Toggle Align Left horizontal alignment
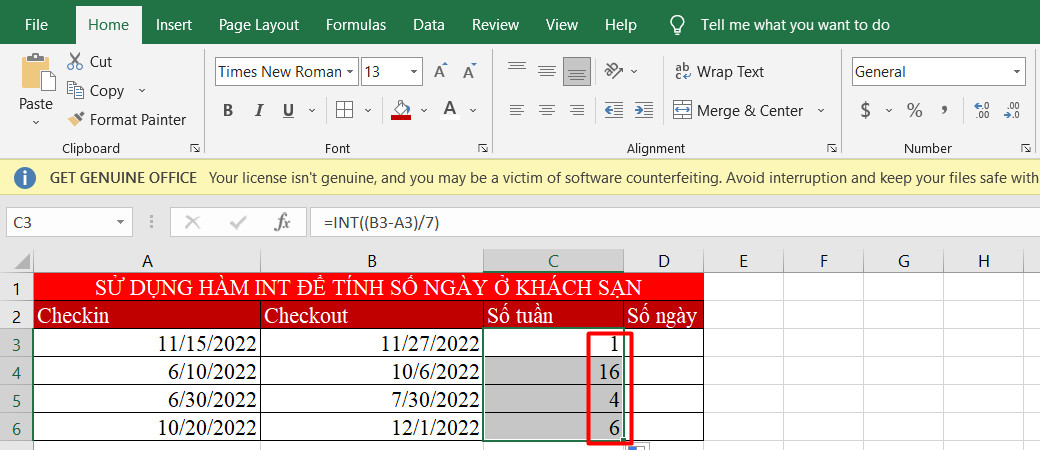This screenshot has width=1040, height=450. pyautogui.click(x=517, y=110)
